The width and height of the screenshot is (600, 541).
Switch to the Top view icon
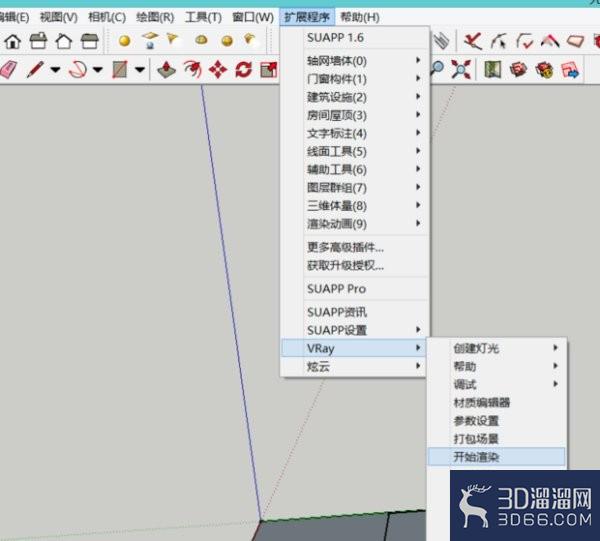(x=38, y=41)
